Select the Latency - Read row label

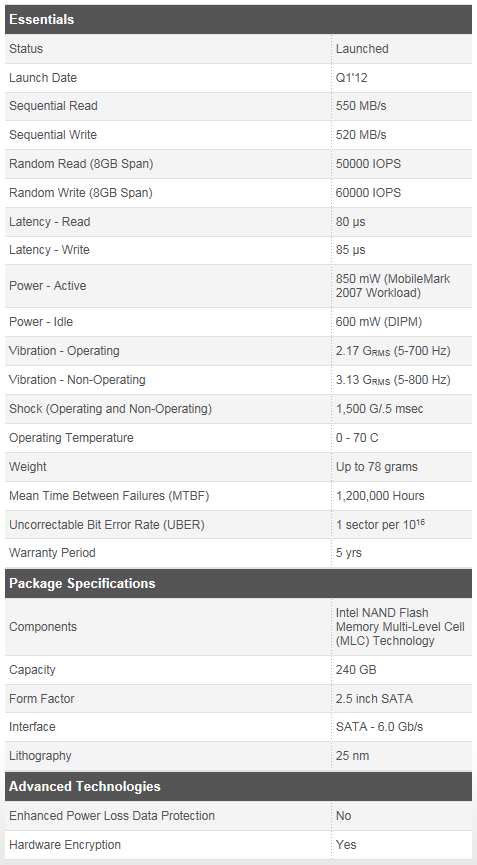click(x=50, y=222)
